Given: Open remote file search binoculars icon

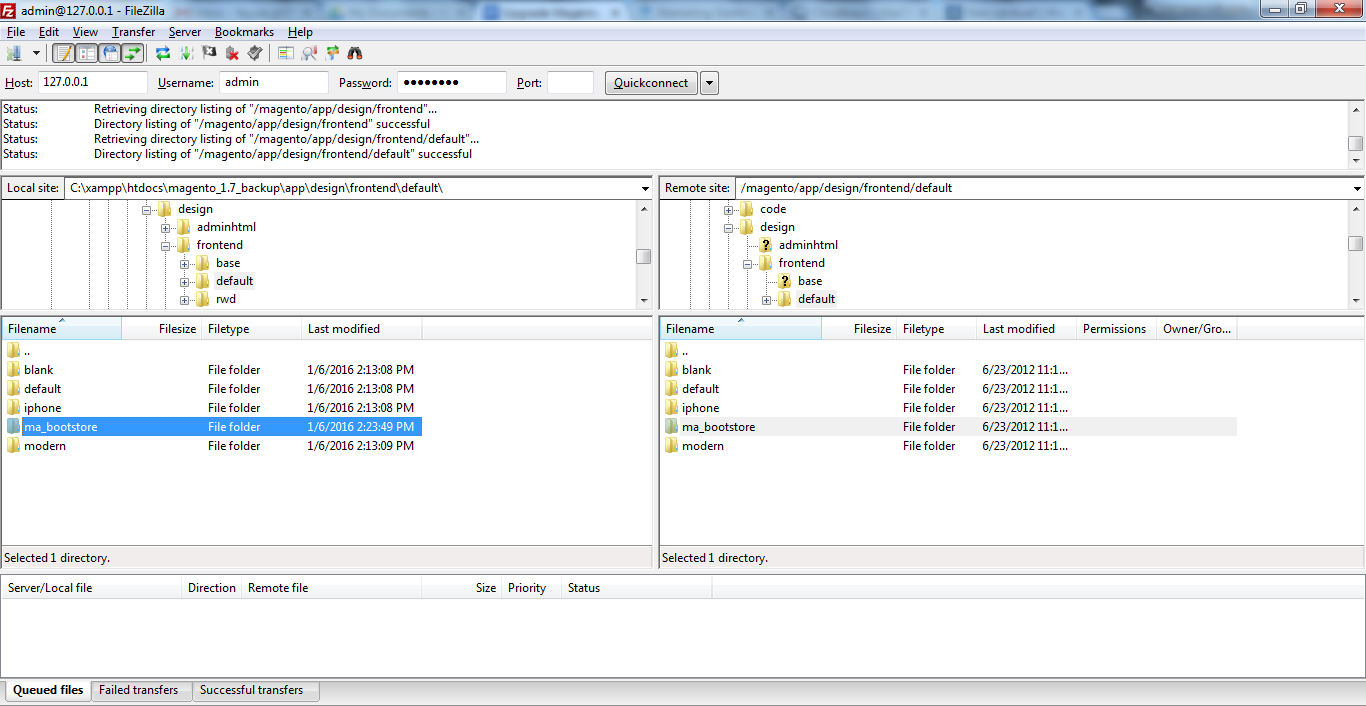Looking at the screenshot, I should pyautogui.click(x=355, y=53).
